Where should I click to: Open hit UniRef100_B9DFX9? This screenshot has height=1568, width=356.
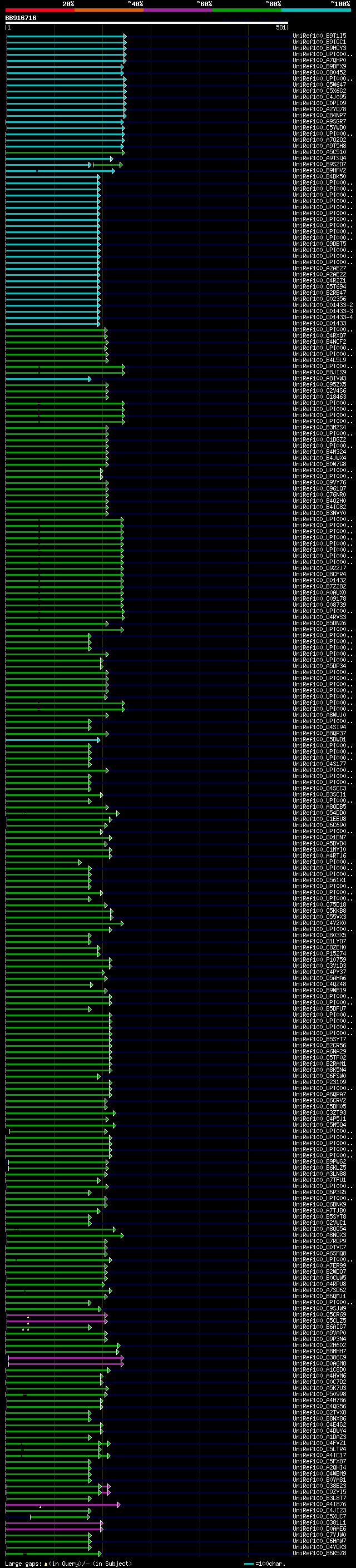pos(319,67)
